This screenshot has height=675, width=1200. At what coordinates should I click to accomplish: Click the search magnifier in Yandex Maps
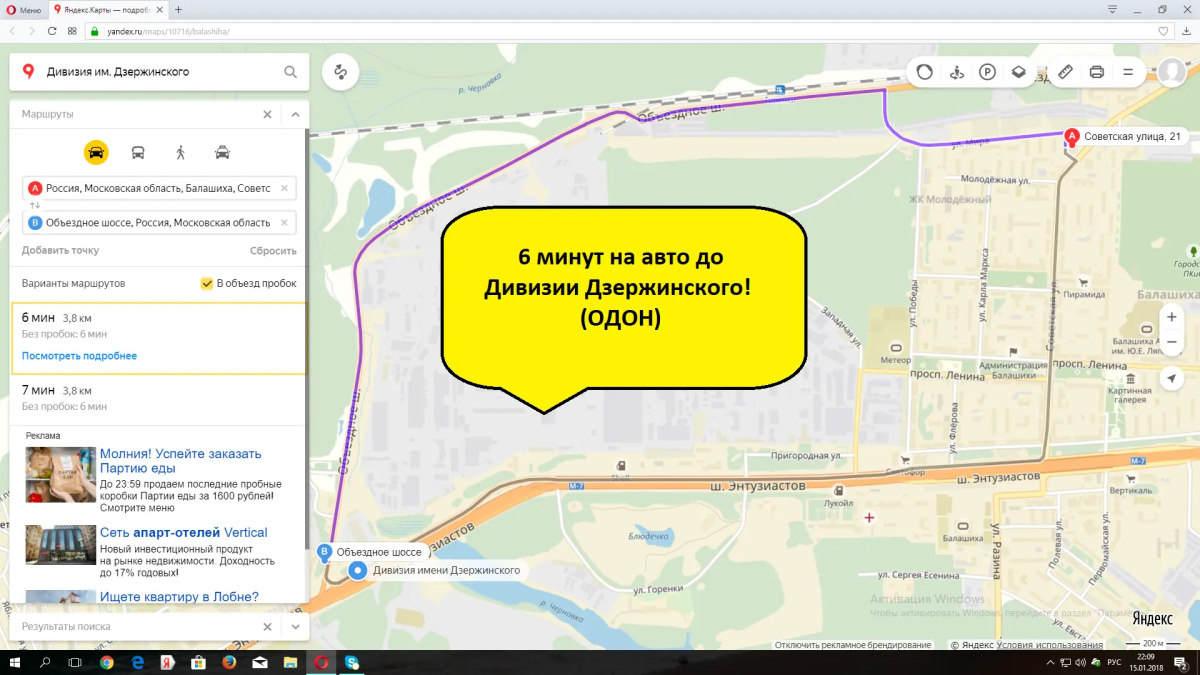pos(290,72)
